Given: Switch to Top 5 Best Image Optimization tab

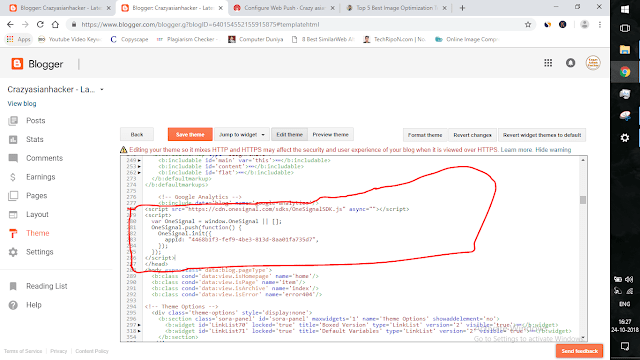Looking at the screenshot, I should (396, 8).
